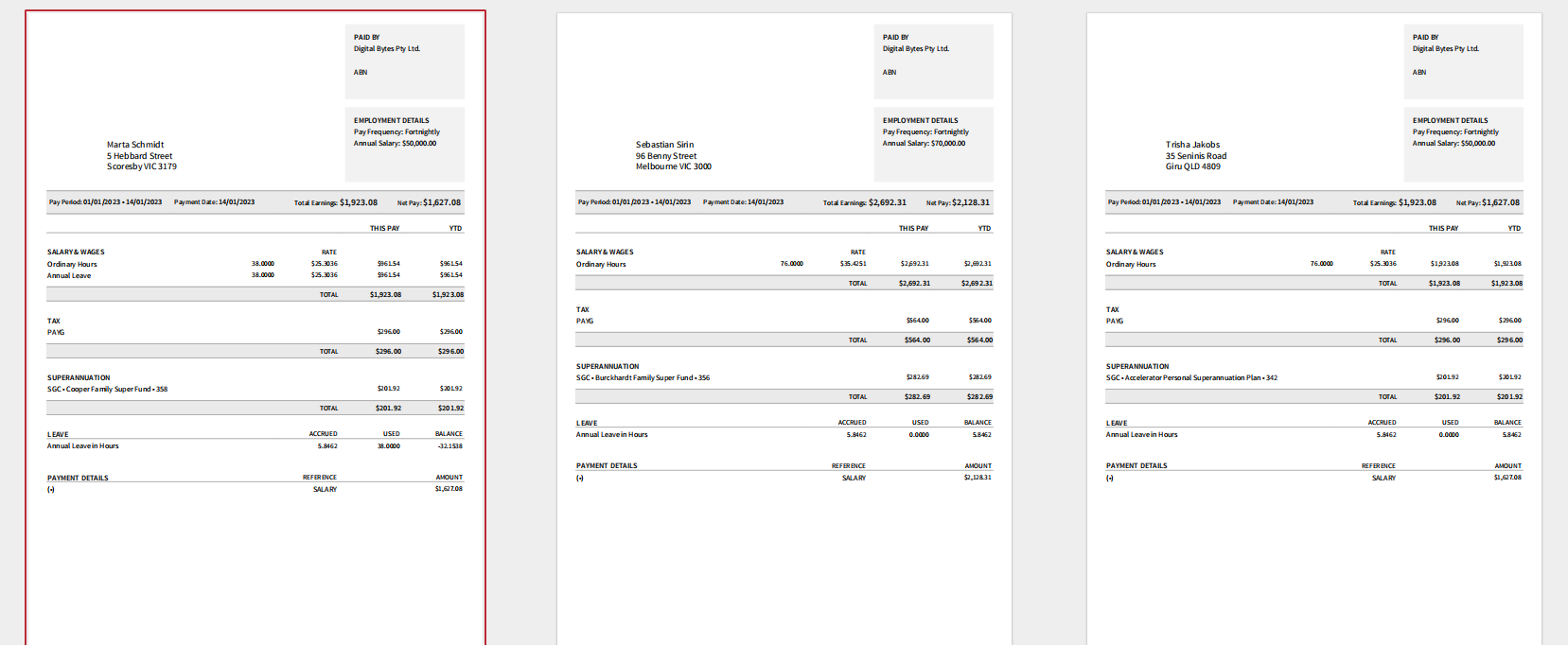1568x645 pixels.
Task: Click 76.0000 ordinary hours on Trisha's payslip
Action: [x=1321, y=264]
